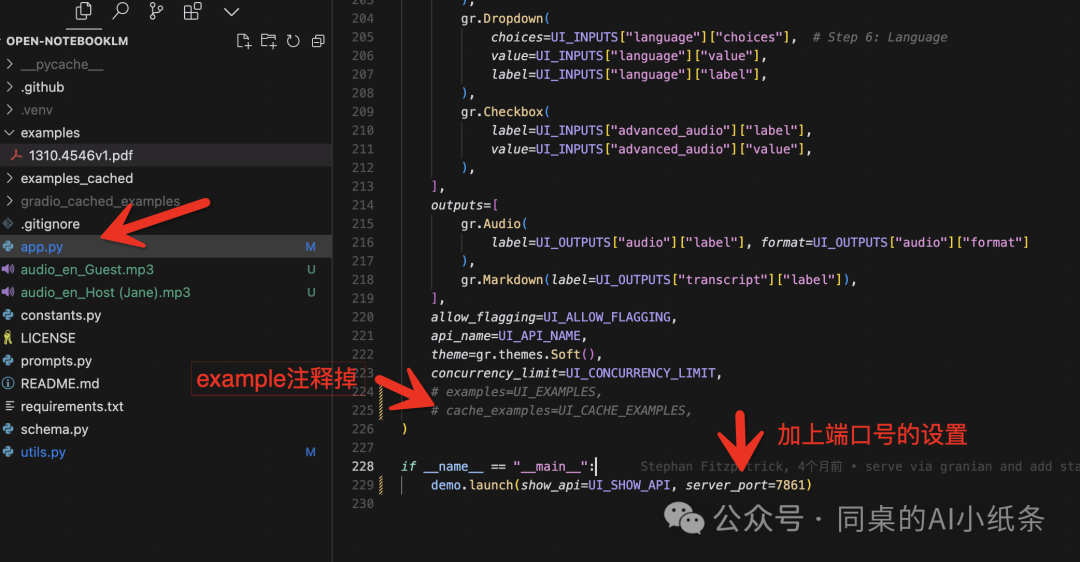Open the Extensions view icon

[x=193, y=11]
